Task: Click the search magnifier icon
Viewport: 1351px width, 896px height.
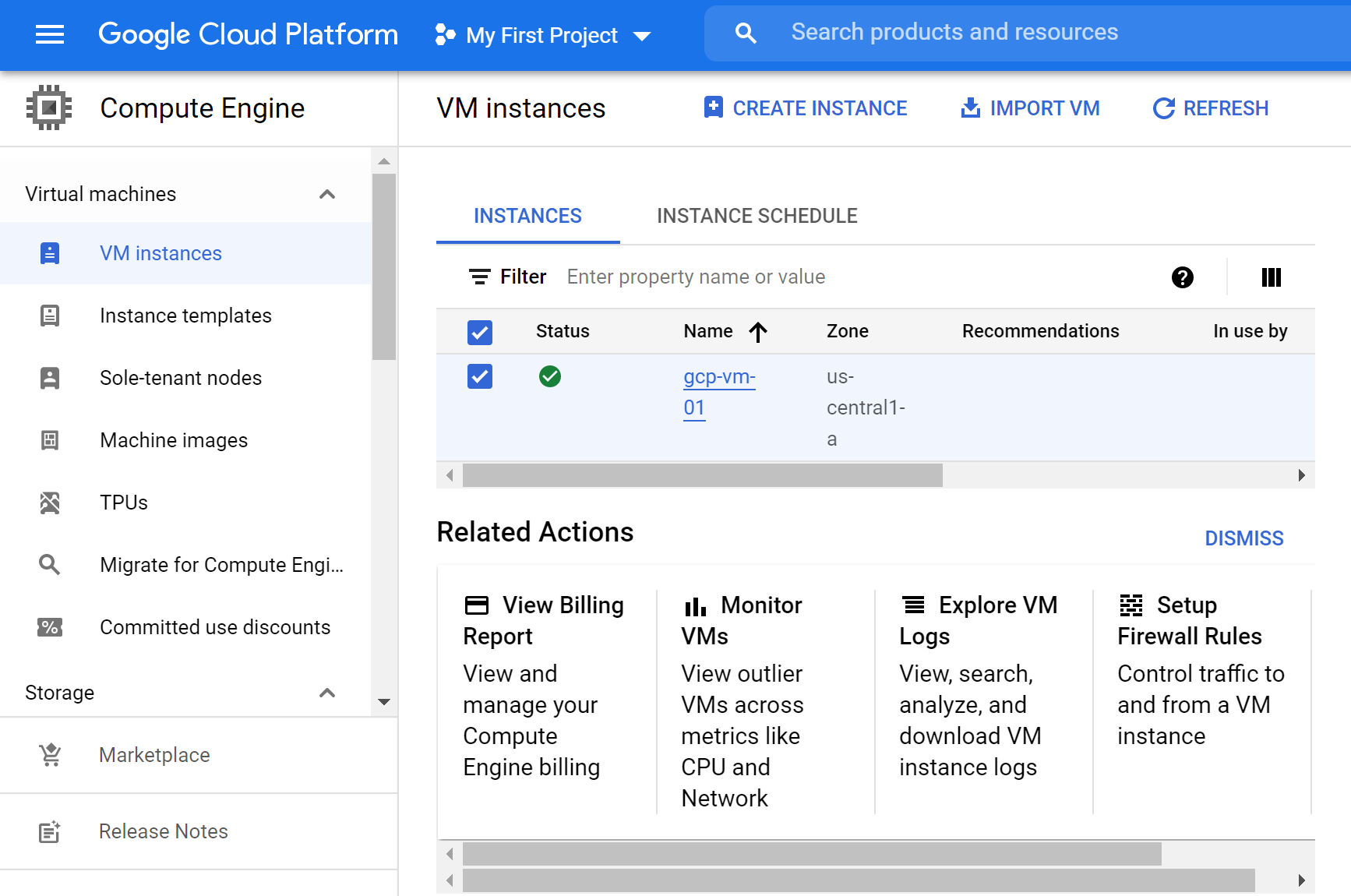Action: tap(746, 33)
